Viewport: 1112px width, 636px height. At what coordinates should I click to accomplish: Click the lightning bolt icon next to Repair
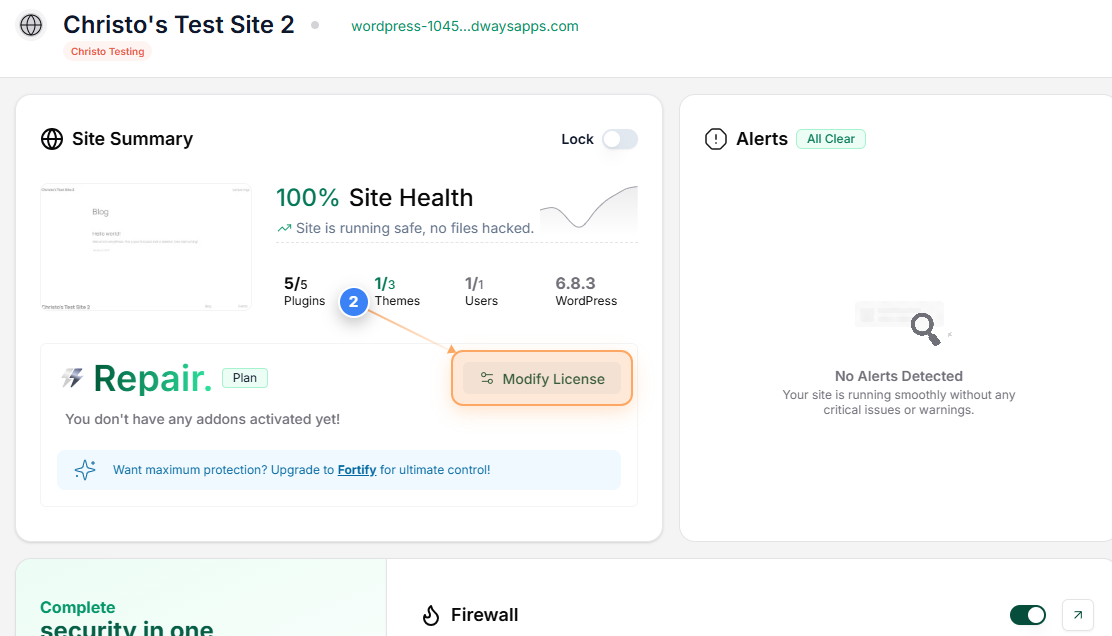pos(71,377)
